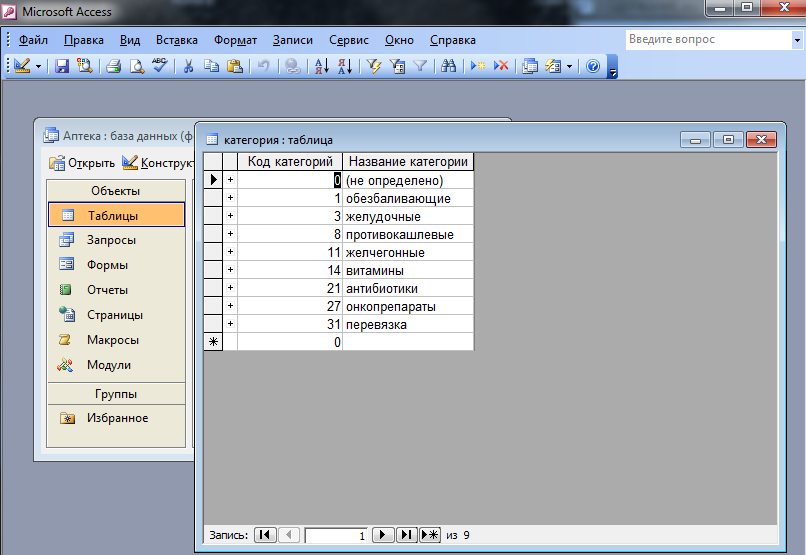Viewport: 806px width, 555px height.
Task: Click the Объекты group header
Action: 116,191
